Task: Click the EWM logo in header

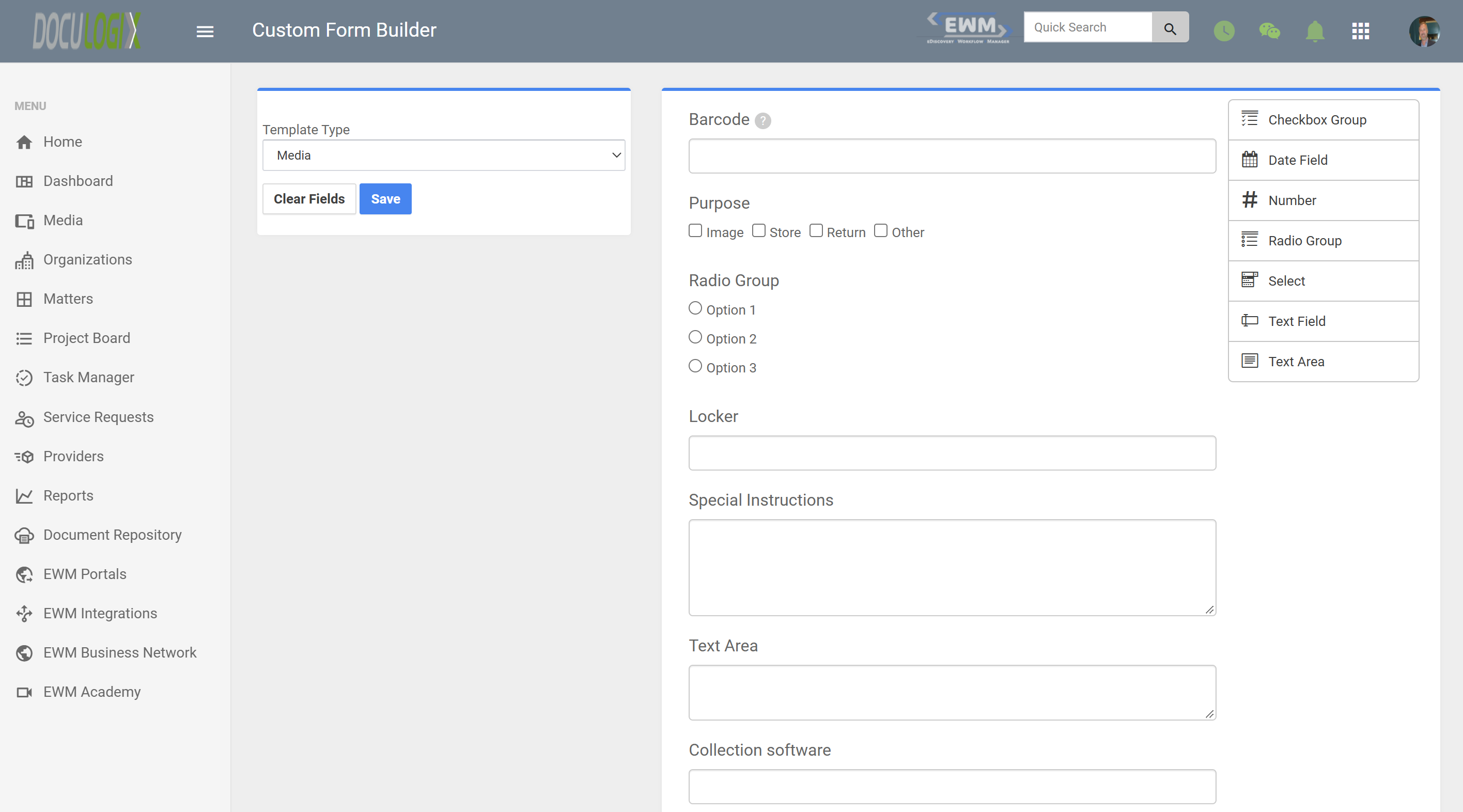Action: (x=968, y=28)
